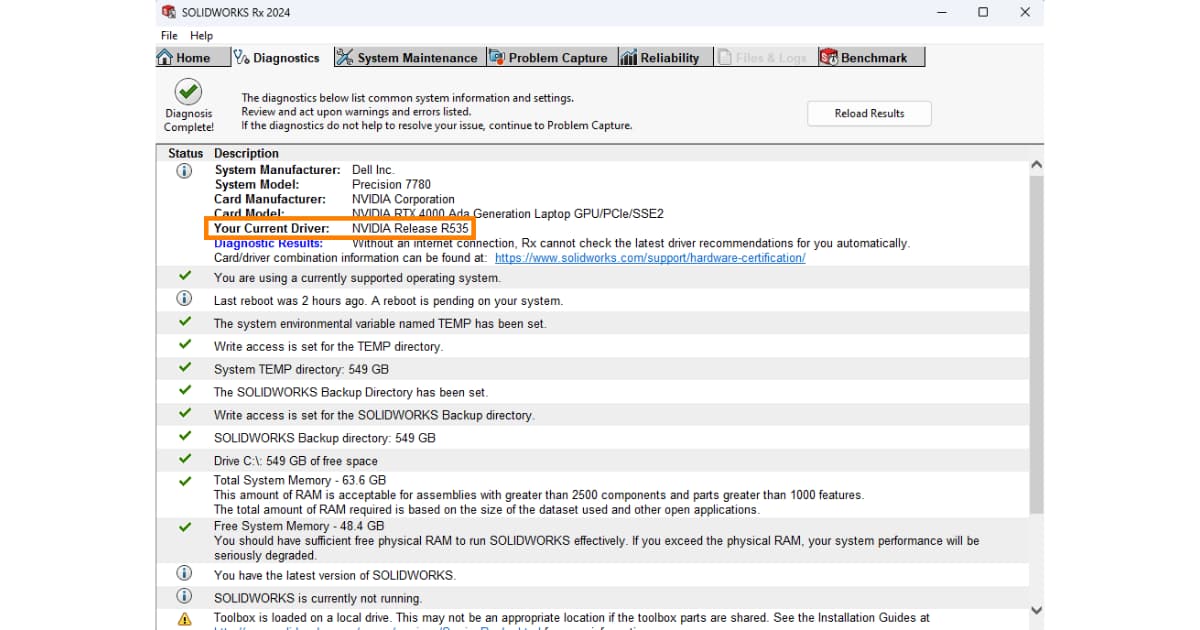Image resolution: width=1200 pixels, height=630 pixels.
Task: Click the System Maintenance tools icon
Action: point(345,58)
